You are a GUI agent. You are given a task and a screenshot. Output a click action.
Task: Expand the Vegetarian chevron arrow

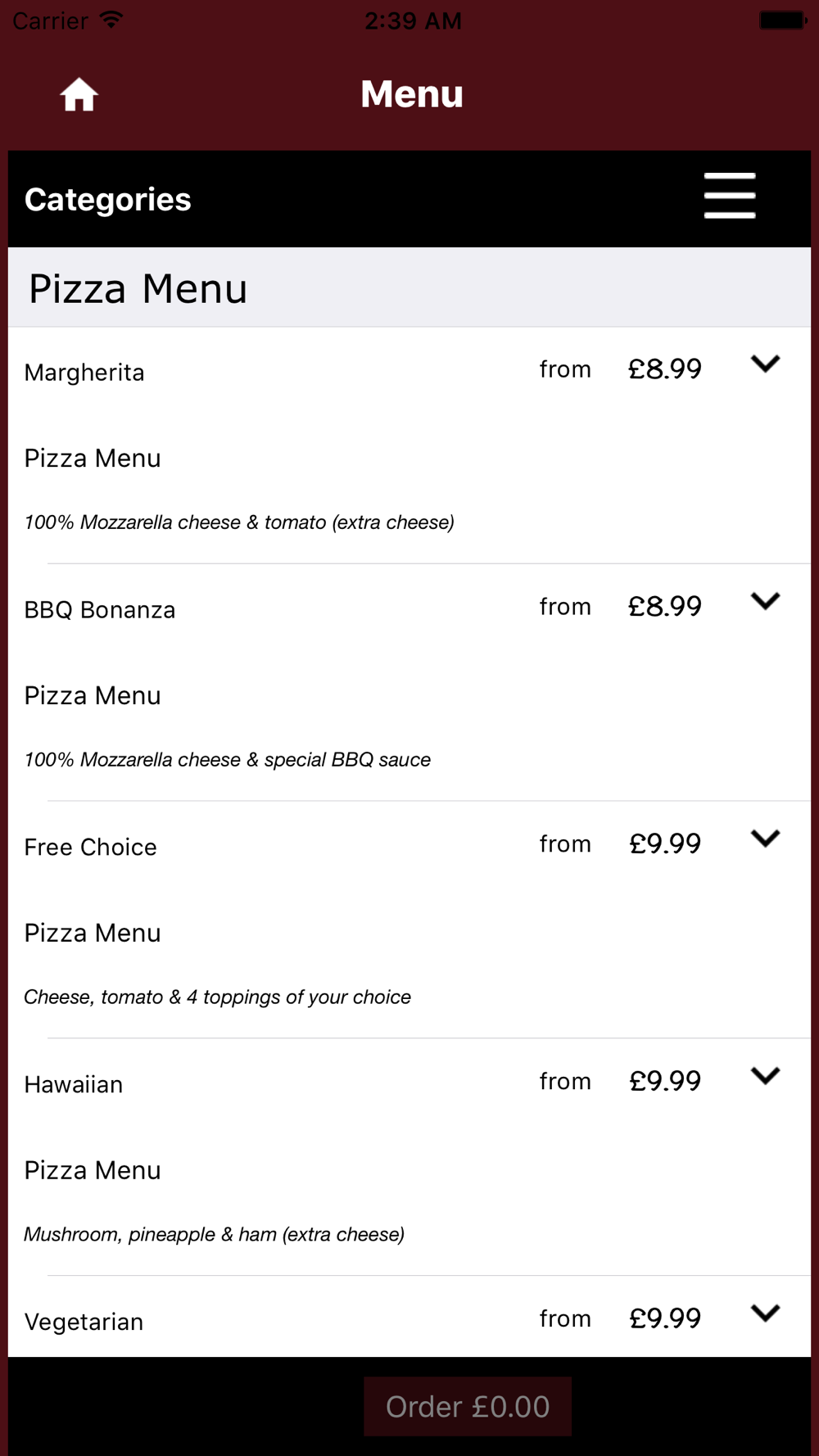tap(765, 1314)
